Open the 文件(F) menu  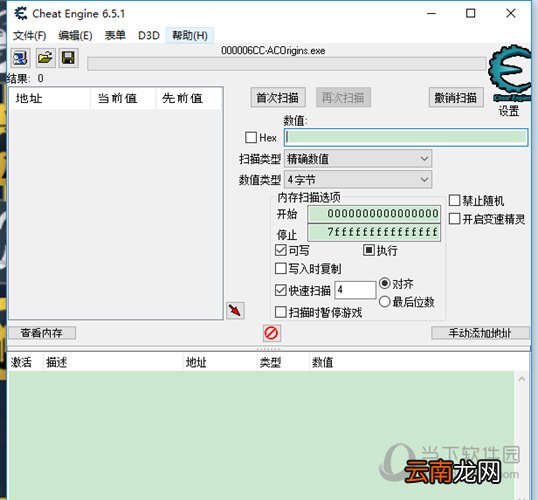click(30, 35)
